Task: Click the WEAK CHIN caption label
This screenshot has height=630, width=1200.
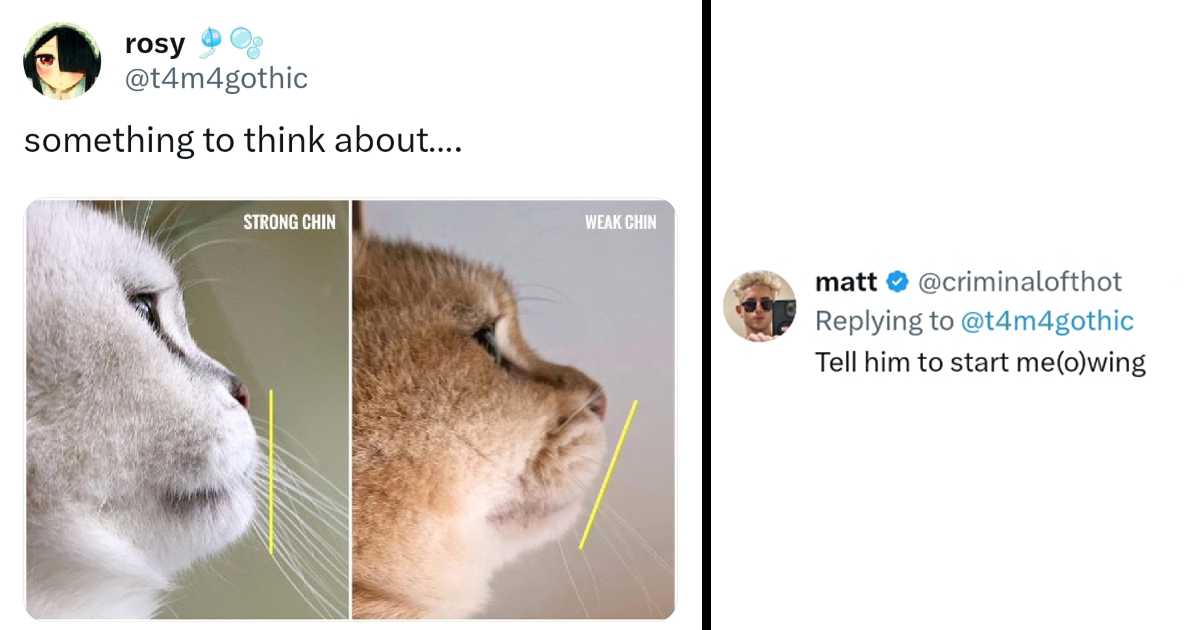Action: (x=620, y=222)
